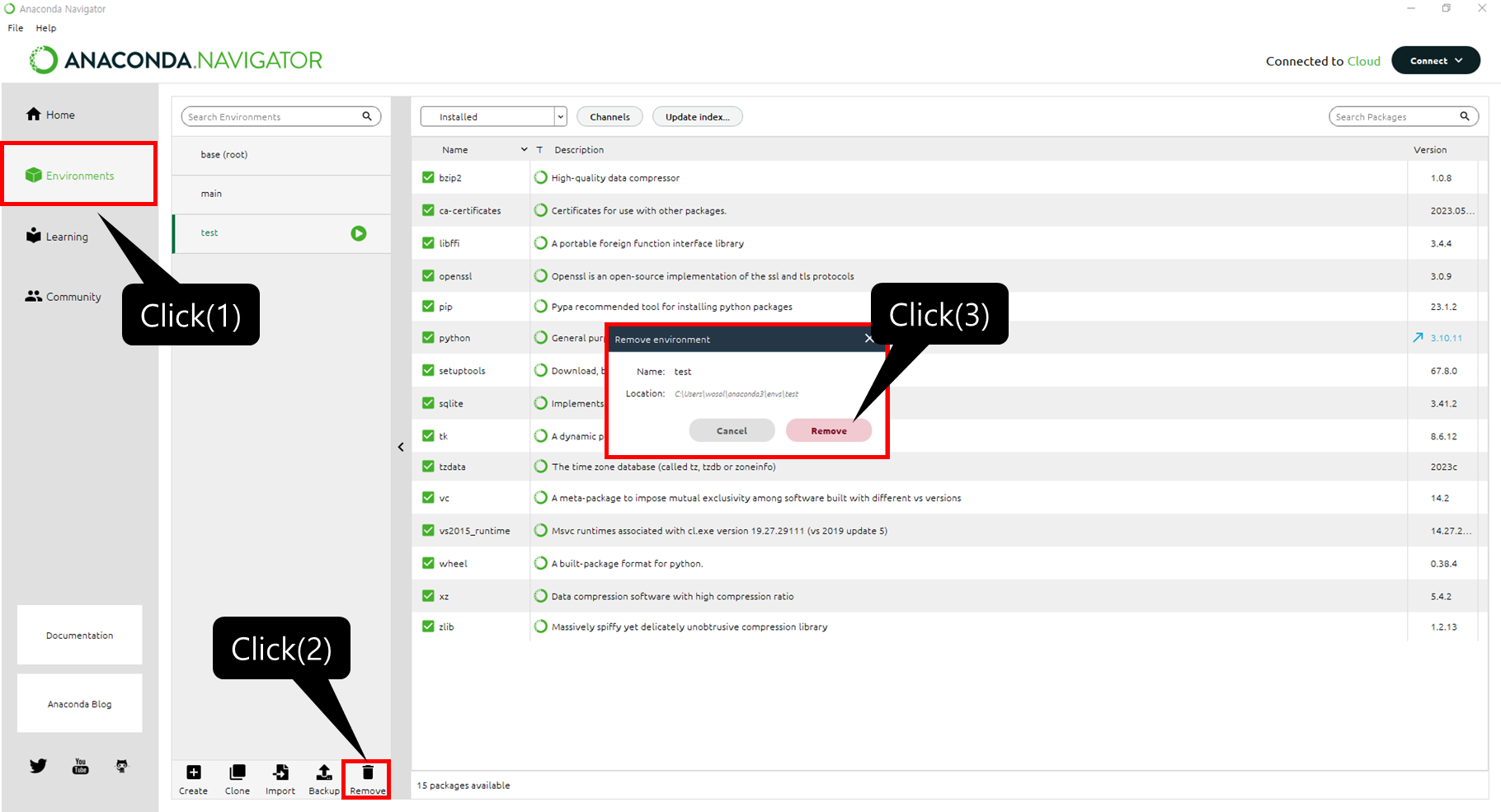The image size is (1501, 812).
Task: Open the GitHub link icon
Action: [122, 766]
